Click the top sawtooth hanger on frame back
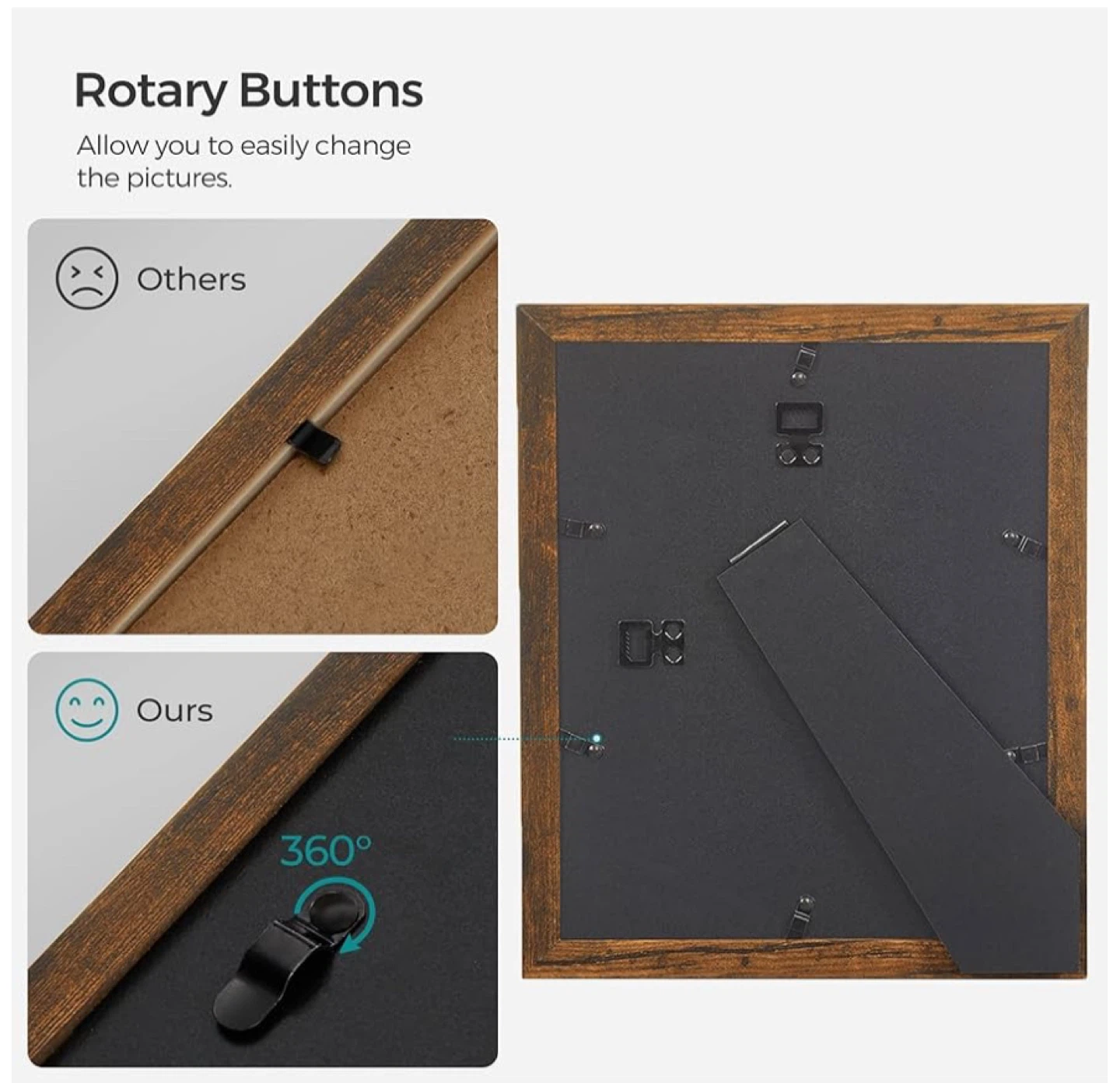 pyautogui.click(x=800, y=434)
